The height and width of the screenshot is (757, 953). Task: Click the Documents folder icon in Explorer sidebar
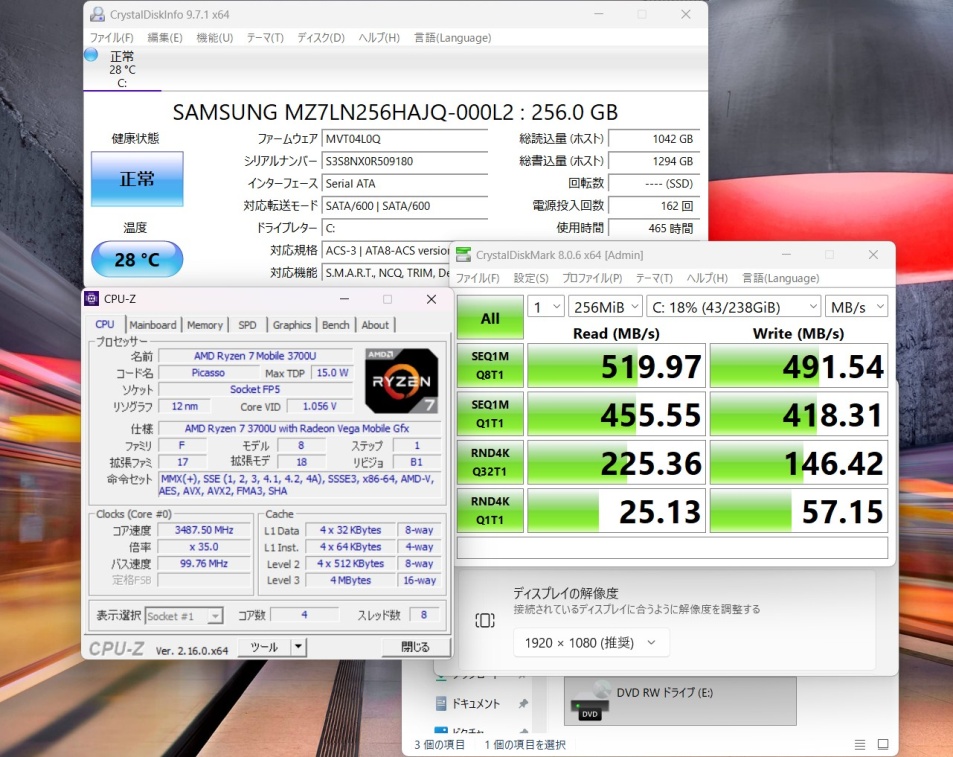point(442,704)
